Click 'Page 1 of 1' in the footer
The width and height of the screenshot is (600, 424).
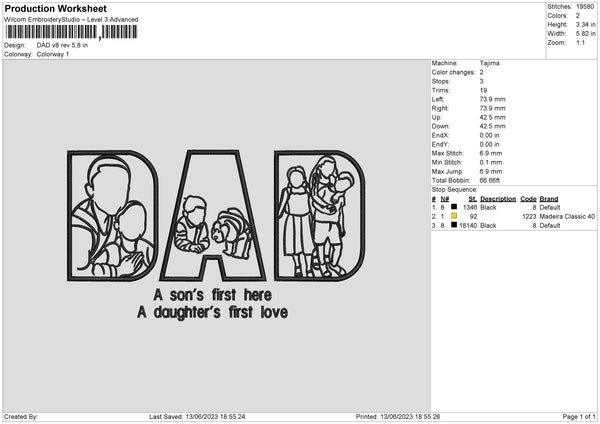[x=579, y=416]
